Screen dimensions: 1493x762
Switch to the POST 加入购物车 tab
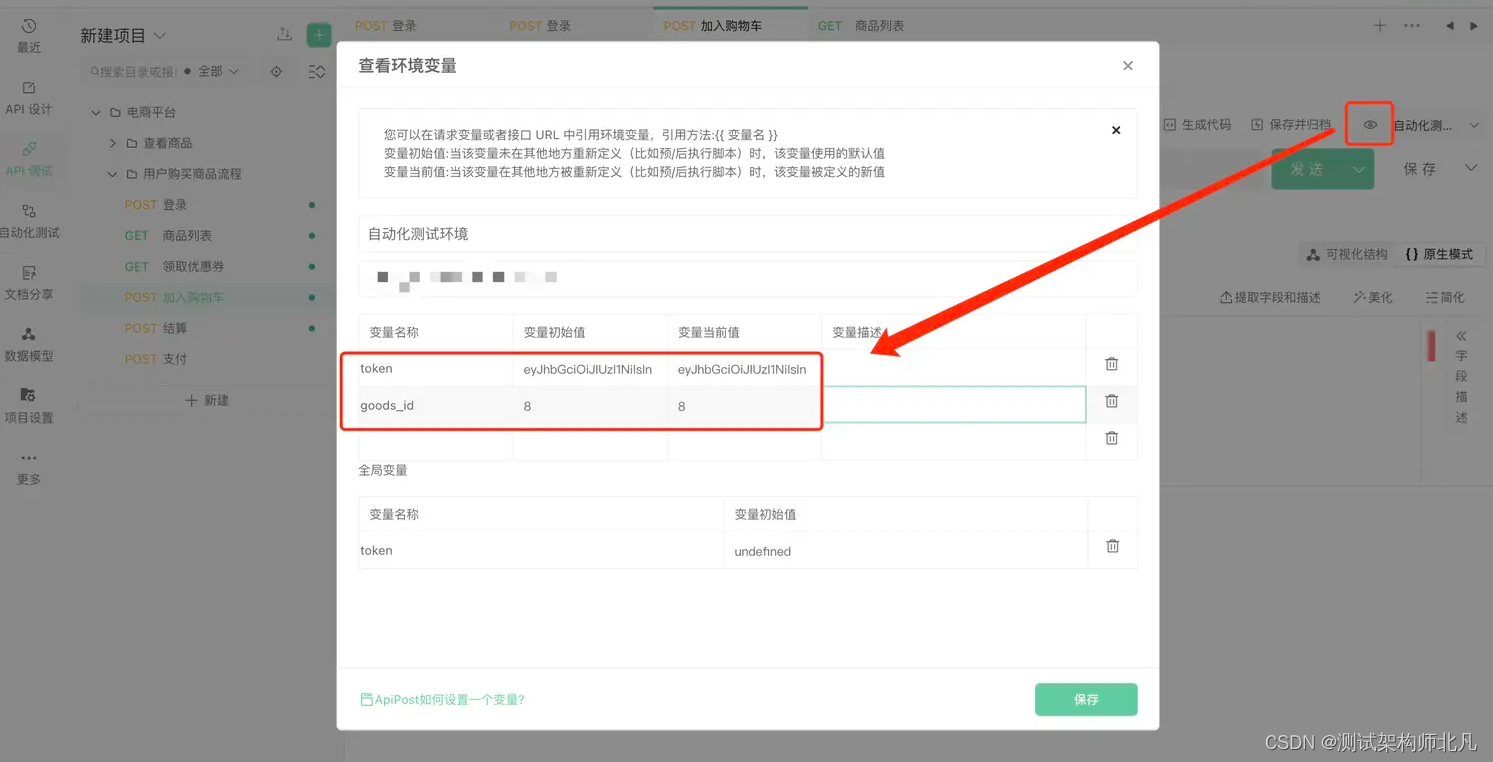(731, 26)
